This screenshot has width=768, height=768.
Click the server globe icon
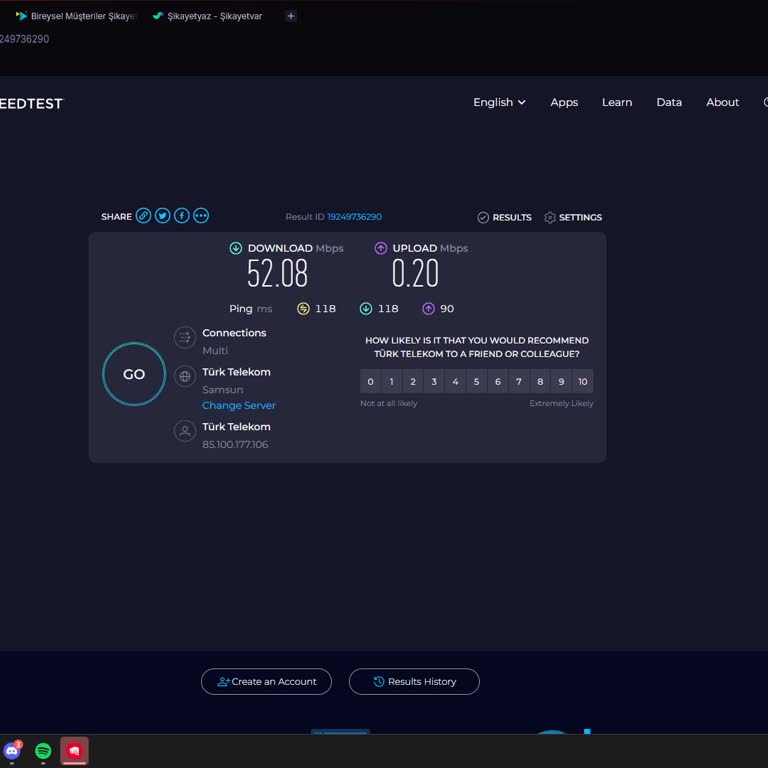(x=185, y=376)
